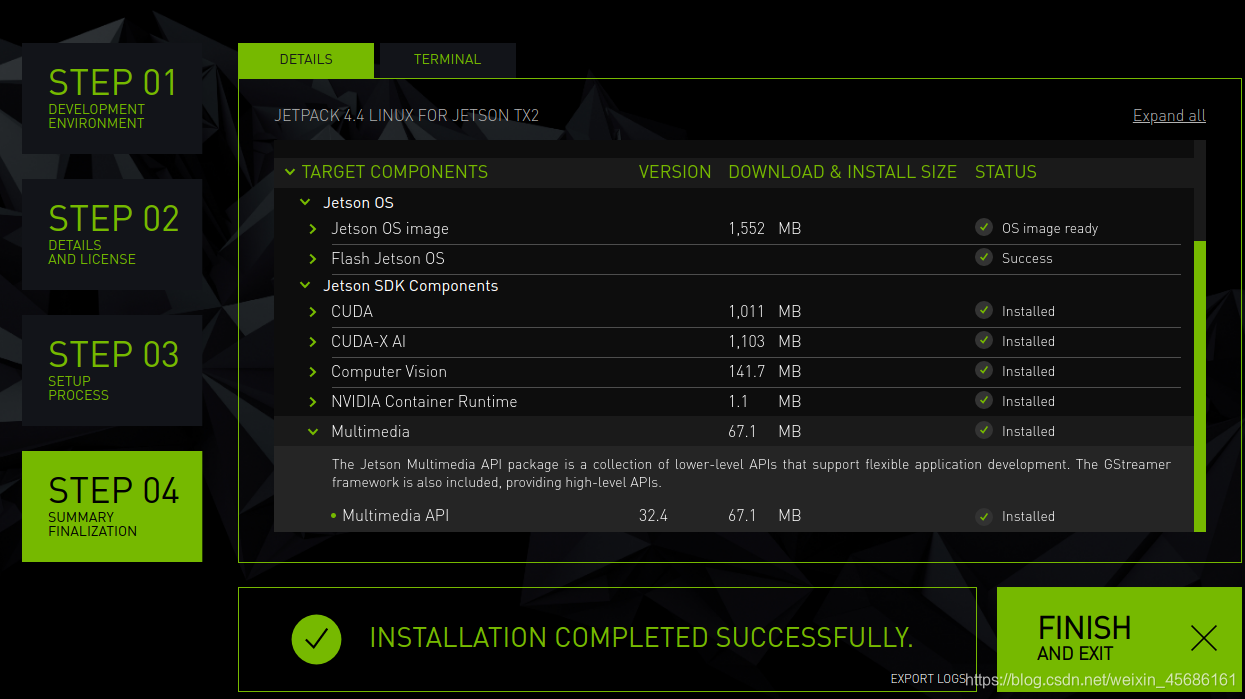This screenshot has height=699, width=1245.
Task: Click Multimedia row Installed check icon
Action: [984, 430]
